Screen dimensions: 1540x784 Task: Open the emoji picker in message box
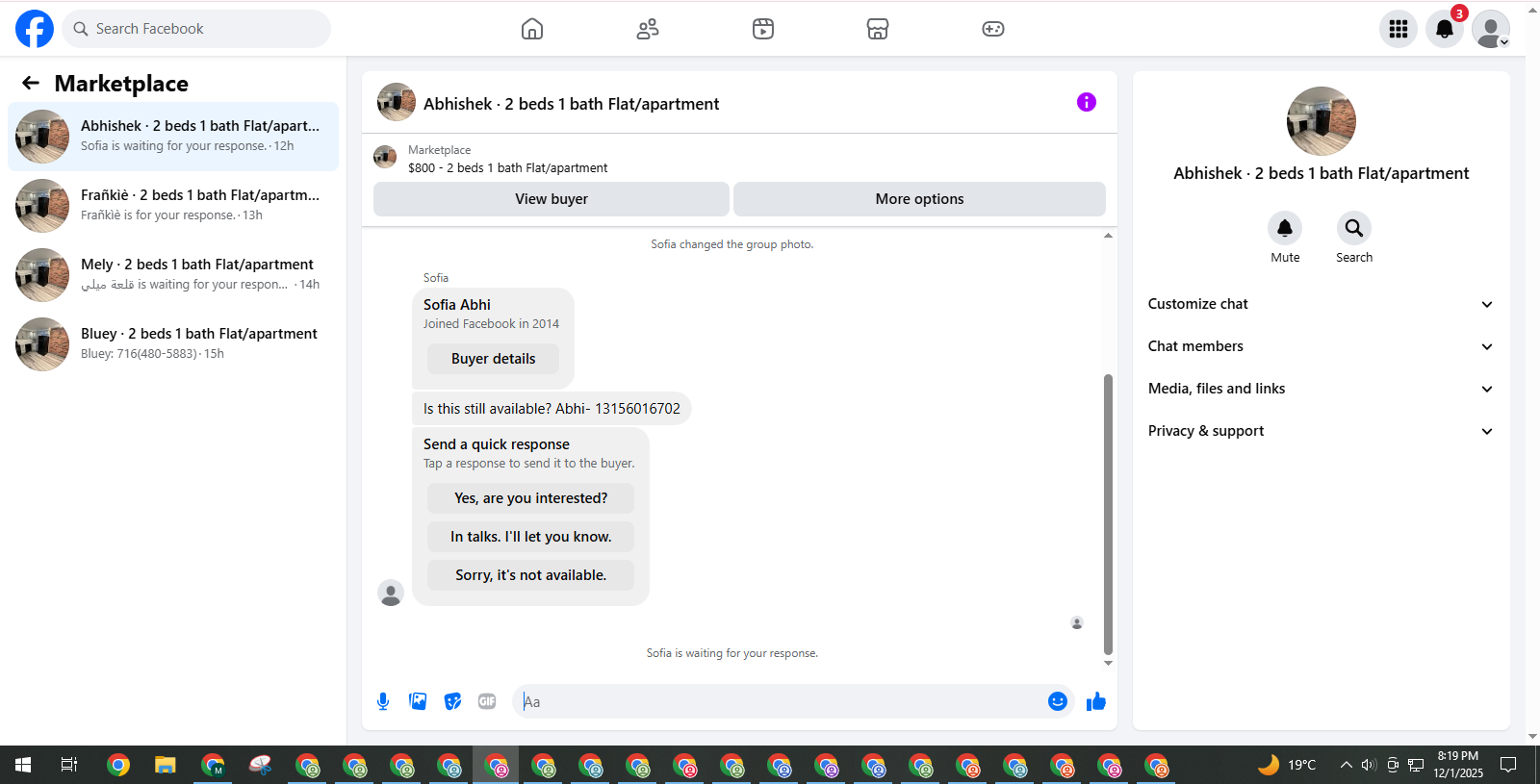point(1058,701)
